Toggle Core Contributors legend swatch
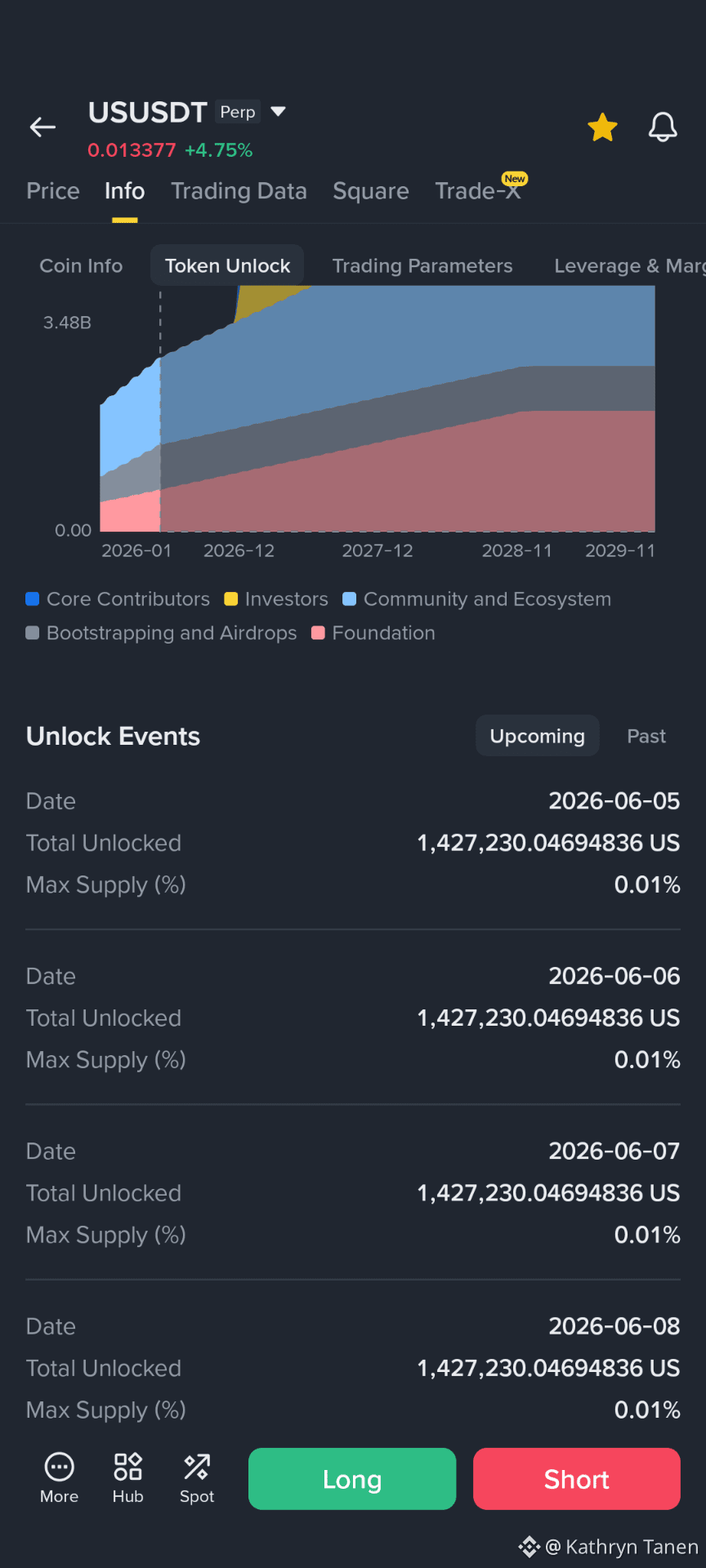Image resolution: width=706 pixels, height=1568 pixels. [33, 599]
